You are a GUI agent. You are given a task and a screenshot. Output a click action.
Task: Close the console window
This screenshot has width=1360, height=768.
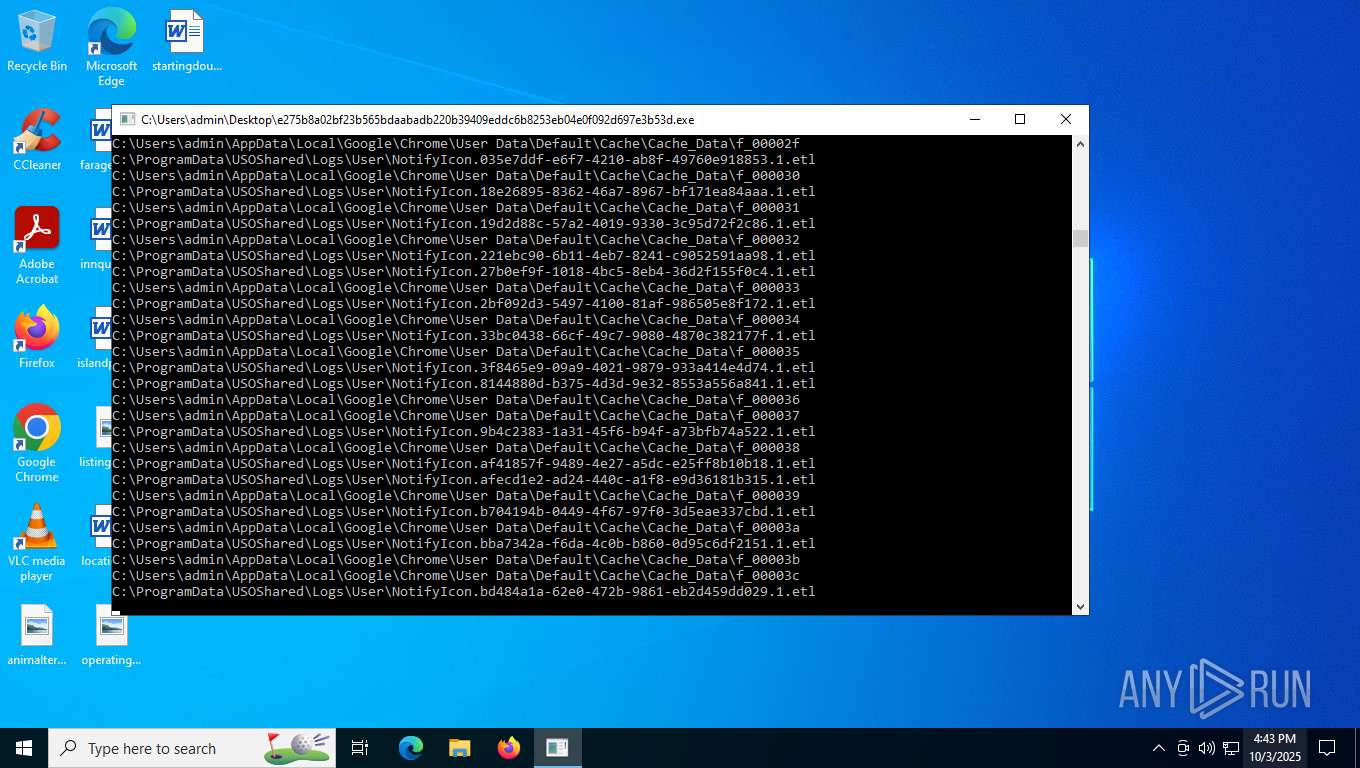1066,119
